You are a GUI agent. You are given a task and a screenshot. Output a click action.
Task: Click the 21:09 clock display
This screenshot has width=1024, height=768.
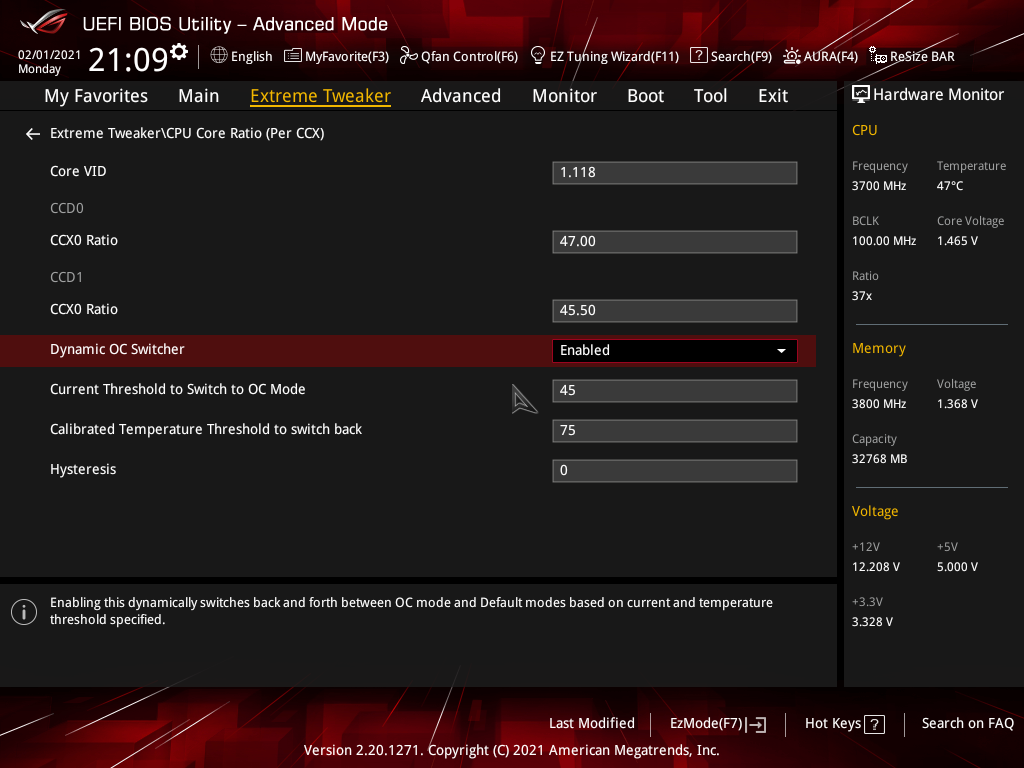(x=128, y=59)
